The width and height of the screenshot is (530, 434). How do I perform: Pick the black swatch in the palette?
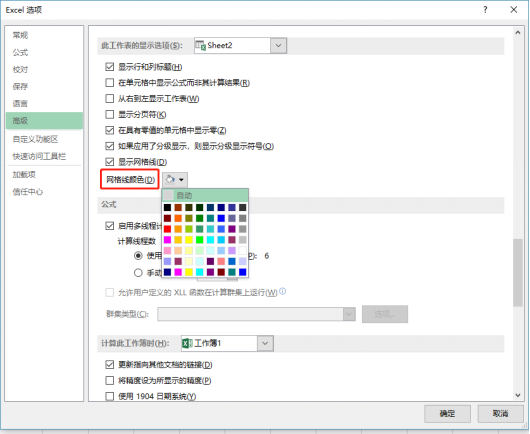click(x=167, y=207)
